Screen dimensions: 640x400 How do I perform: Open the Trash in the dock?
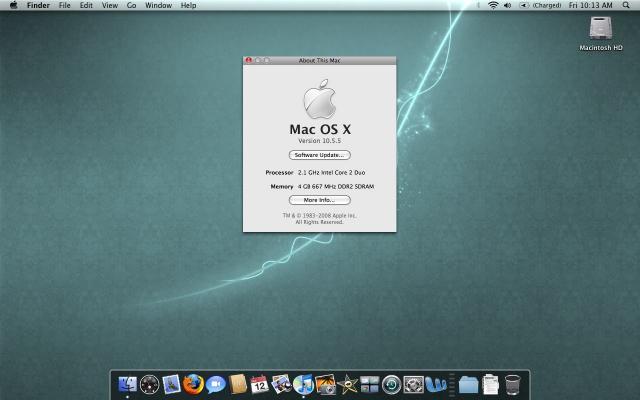tap(513, 383)
